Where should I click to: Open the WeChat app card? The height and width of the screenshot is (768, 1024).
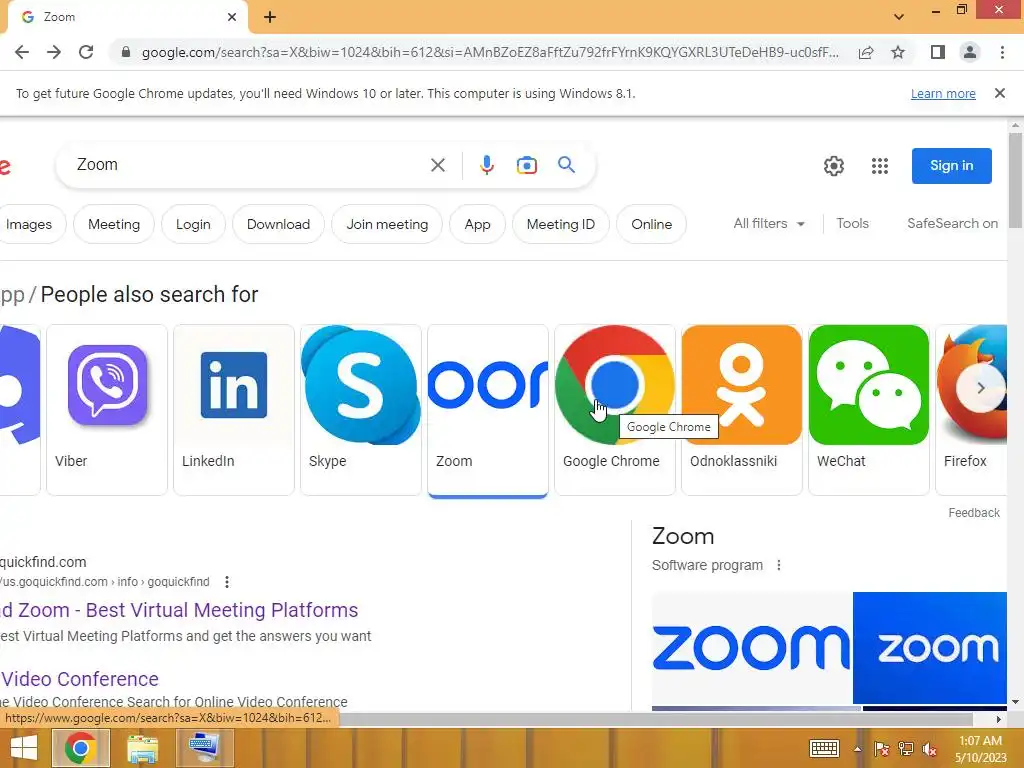(x=869, y=409)
